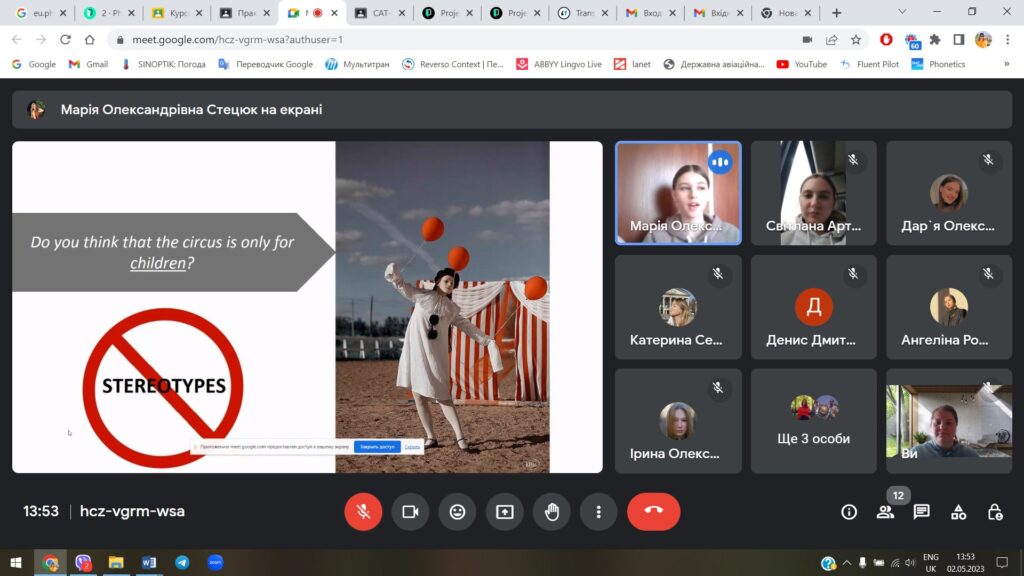Toggle the camera in call controls
1024x576 pixels.
point(410,512)
